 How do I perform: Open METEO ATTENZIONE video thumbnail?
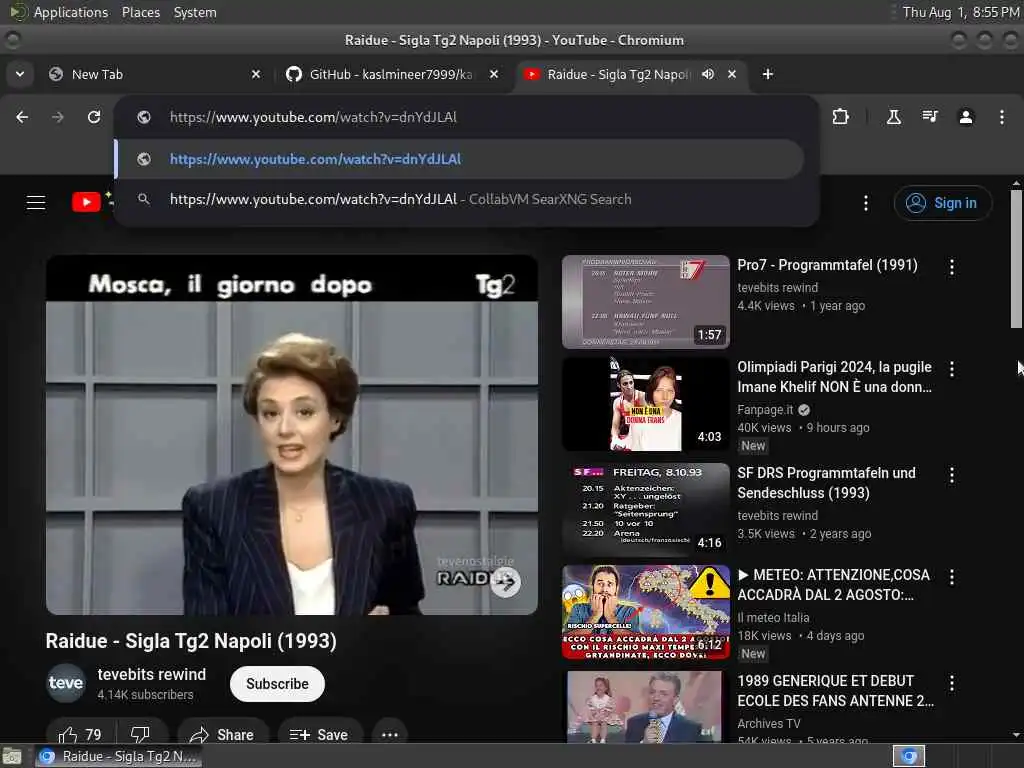click(x=645, y=612)
